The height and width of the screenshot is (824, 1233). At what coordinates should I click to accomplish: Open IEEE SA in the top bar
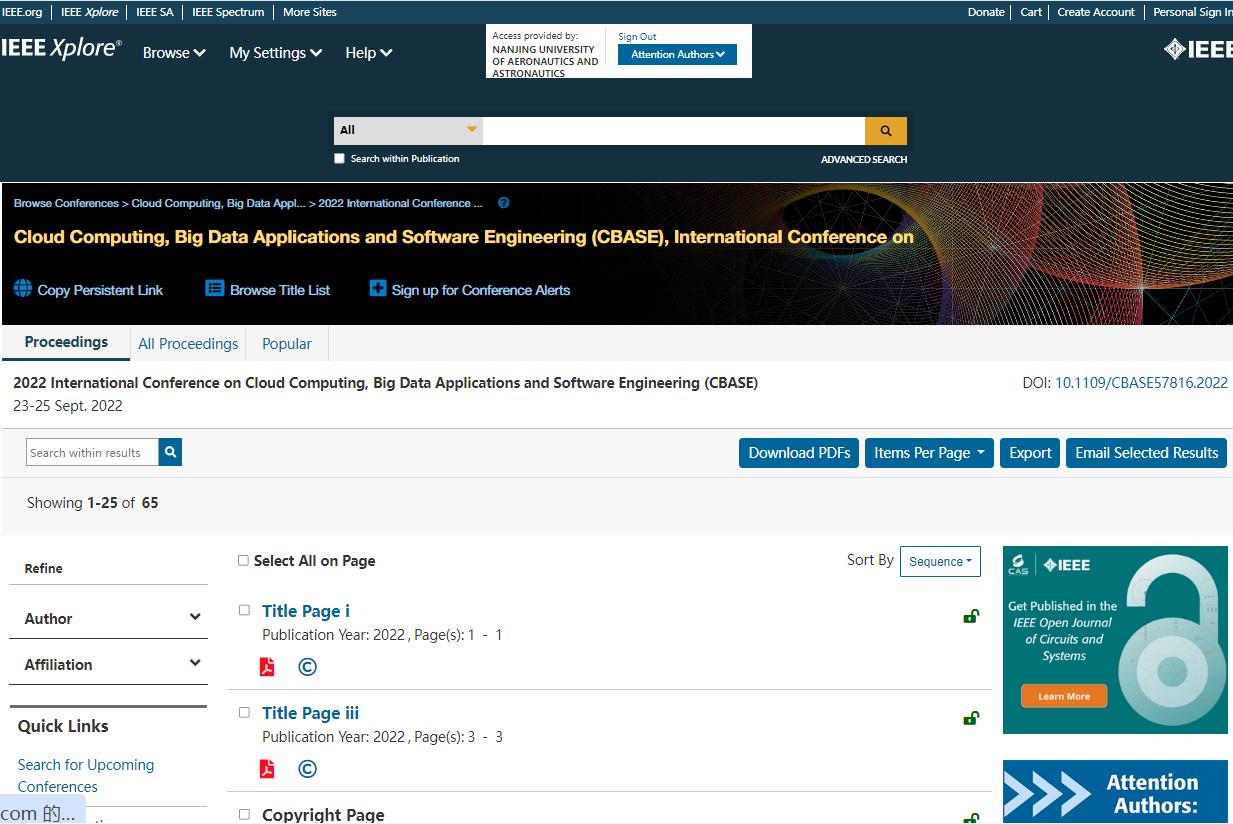click(155, 12)
